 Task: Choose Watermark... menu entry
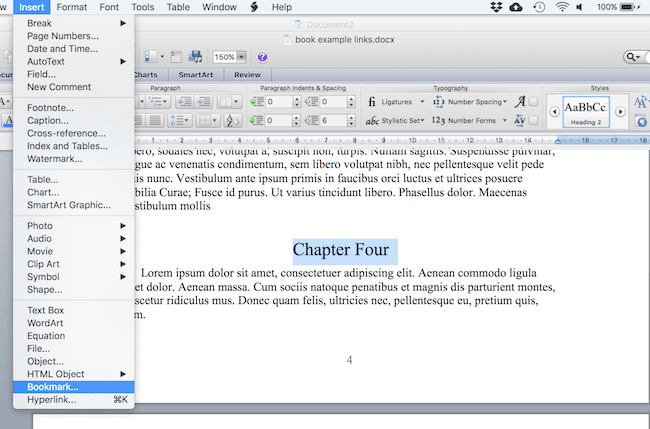[x=73, y=159]
